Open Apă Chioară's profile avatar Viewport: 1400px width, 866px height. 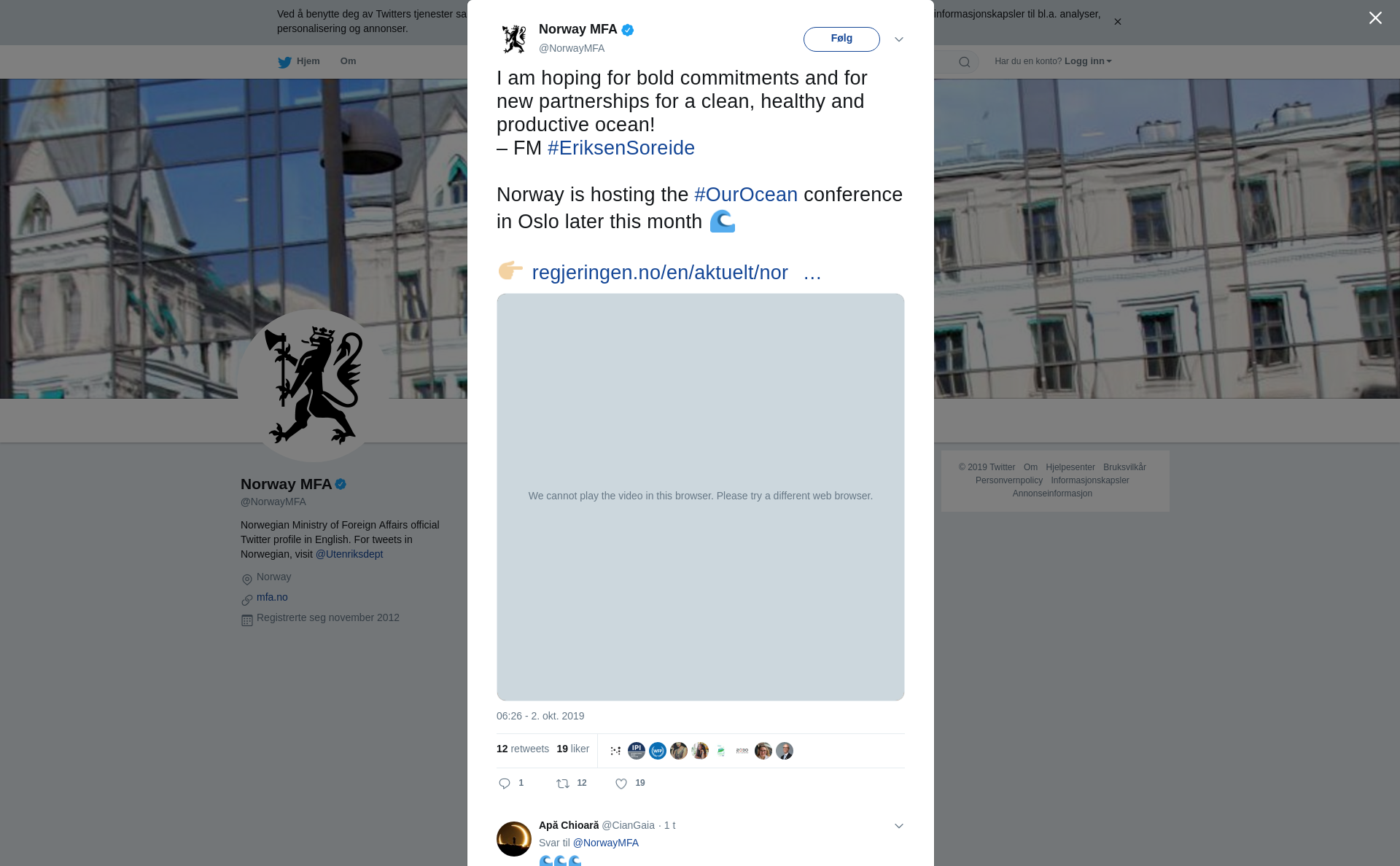tap(514, 839)
